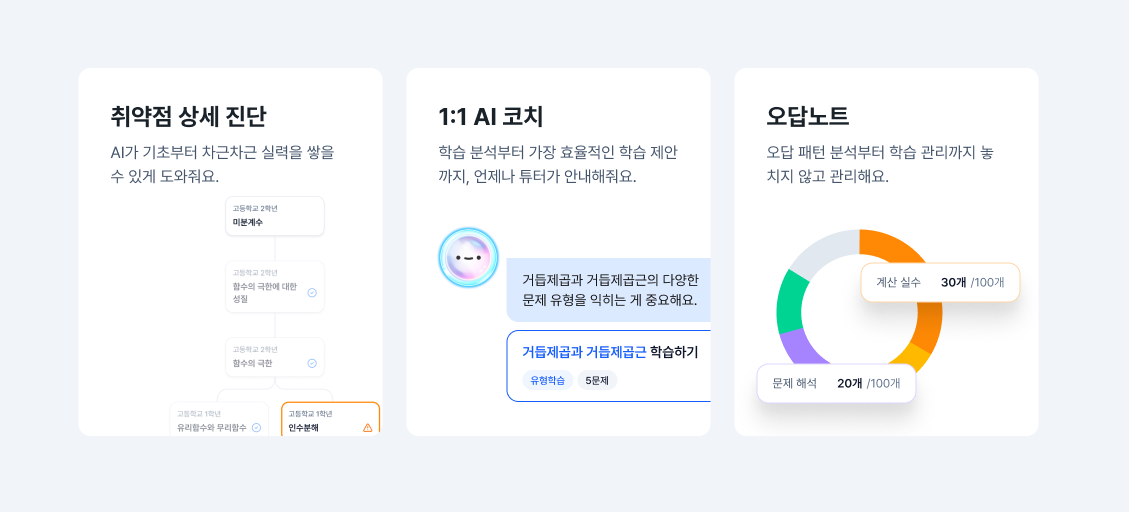Image resolution: width=1129 pixels, height=512 pixels.
Task: Click the 계산 실수 30개 tooltip
Action: tap(940, 282)
